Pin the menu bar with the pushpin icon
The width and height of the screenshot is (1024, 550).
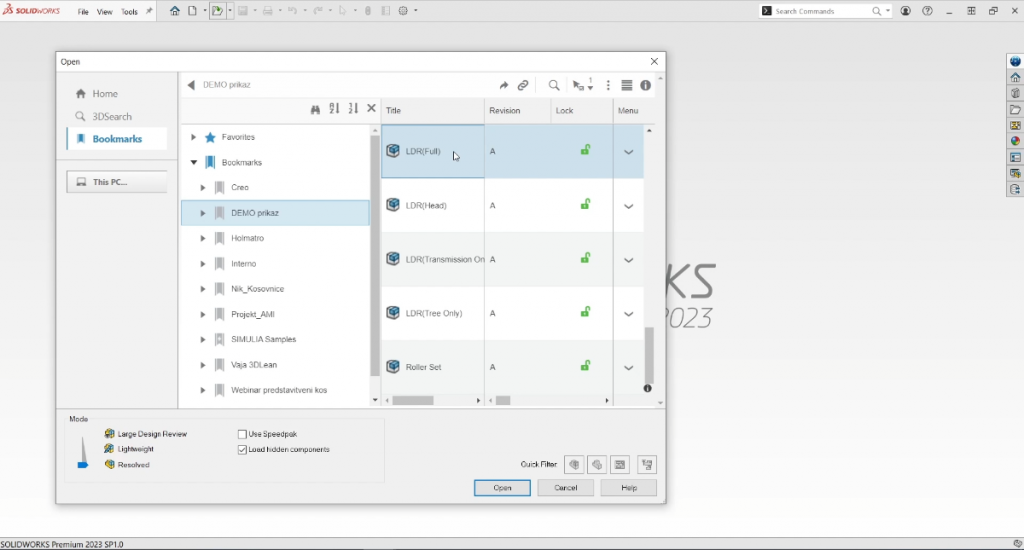[x=149, y=11]
